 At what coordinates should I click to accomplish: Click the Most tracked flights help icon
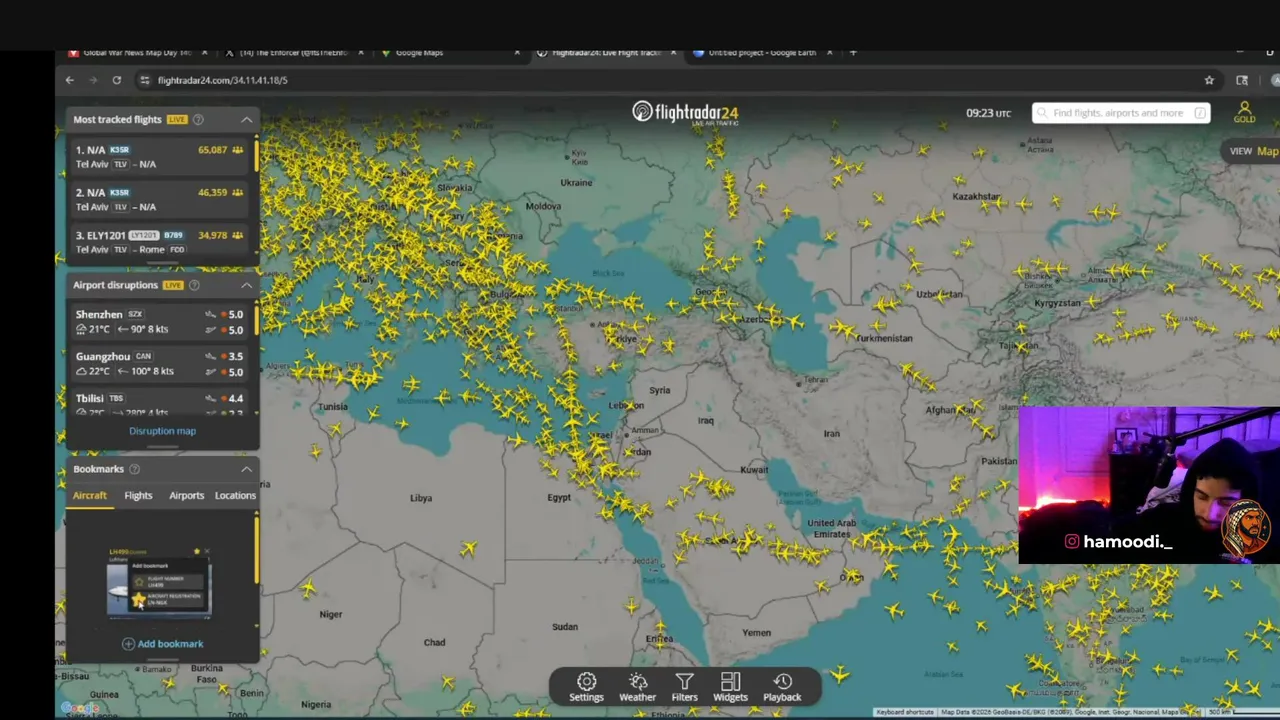(198, 119)
